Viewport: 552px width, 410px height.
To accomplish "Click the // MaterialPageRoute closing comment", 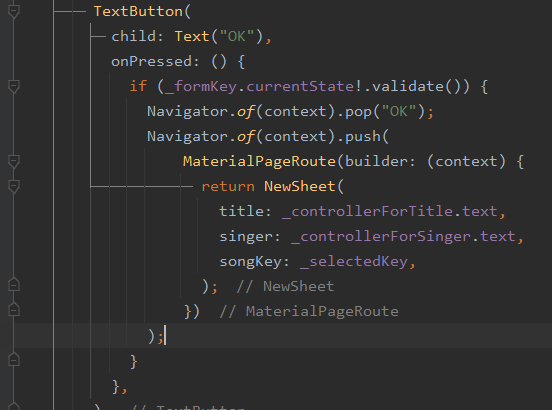I will point(309,311).
